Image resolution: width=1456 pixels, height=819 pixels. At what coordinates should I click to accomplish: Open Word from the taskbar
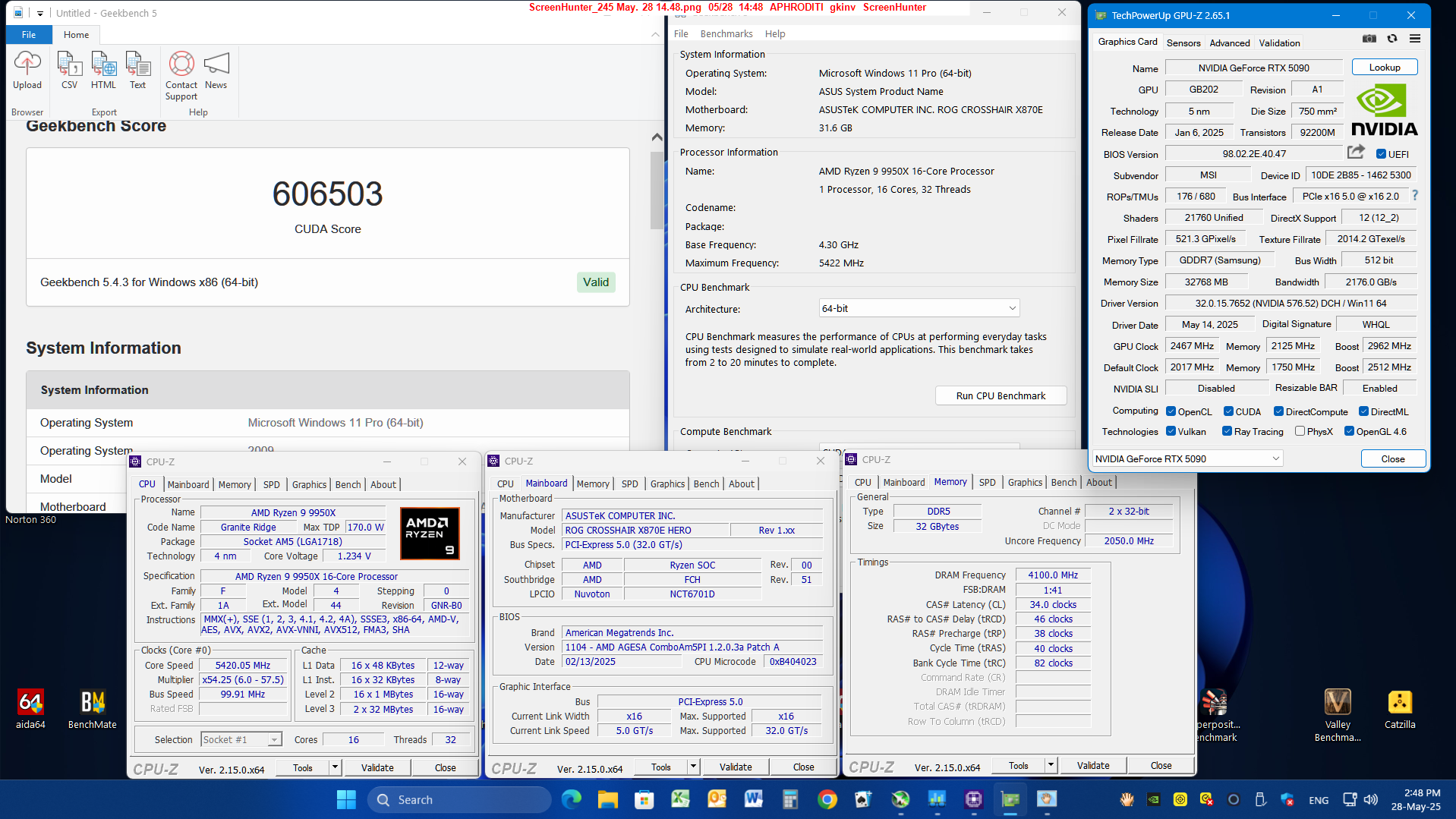tap(754, 799)
